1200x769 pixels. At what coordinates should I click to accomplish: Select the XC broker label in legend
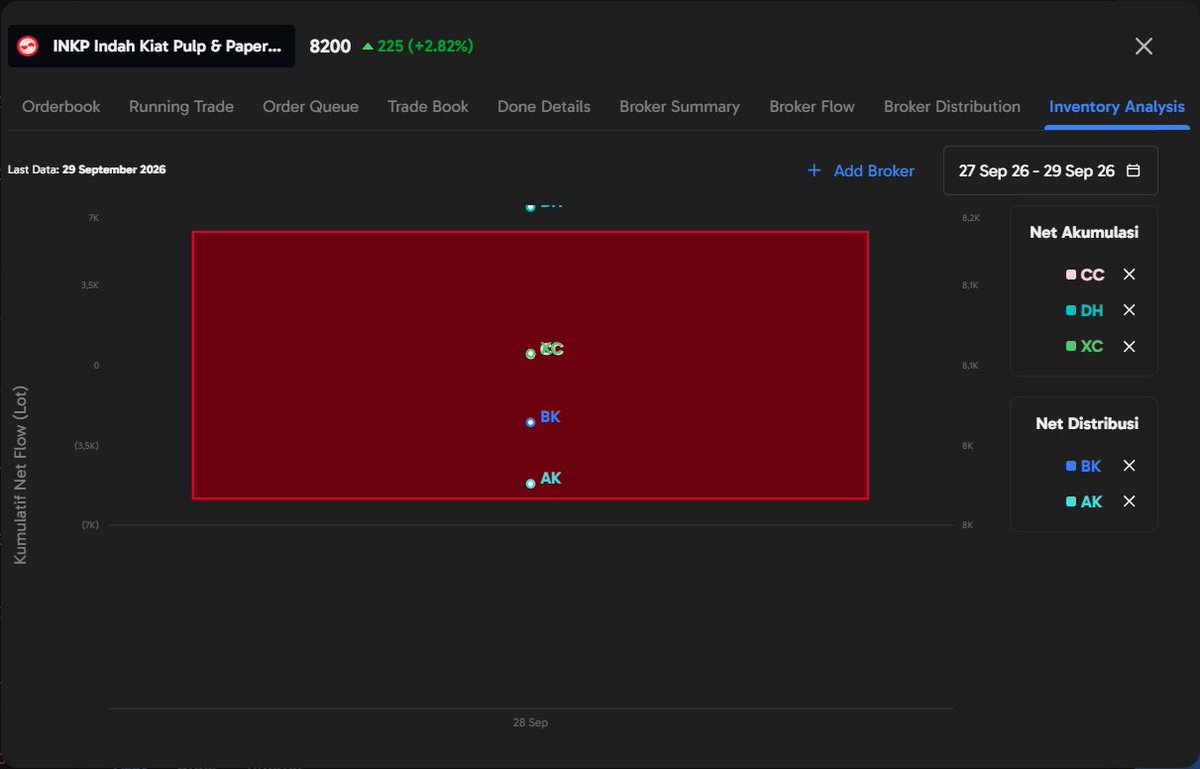coord(1092,346)
